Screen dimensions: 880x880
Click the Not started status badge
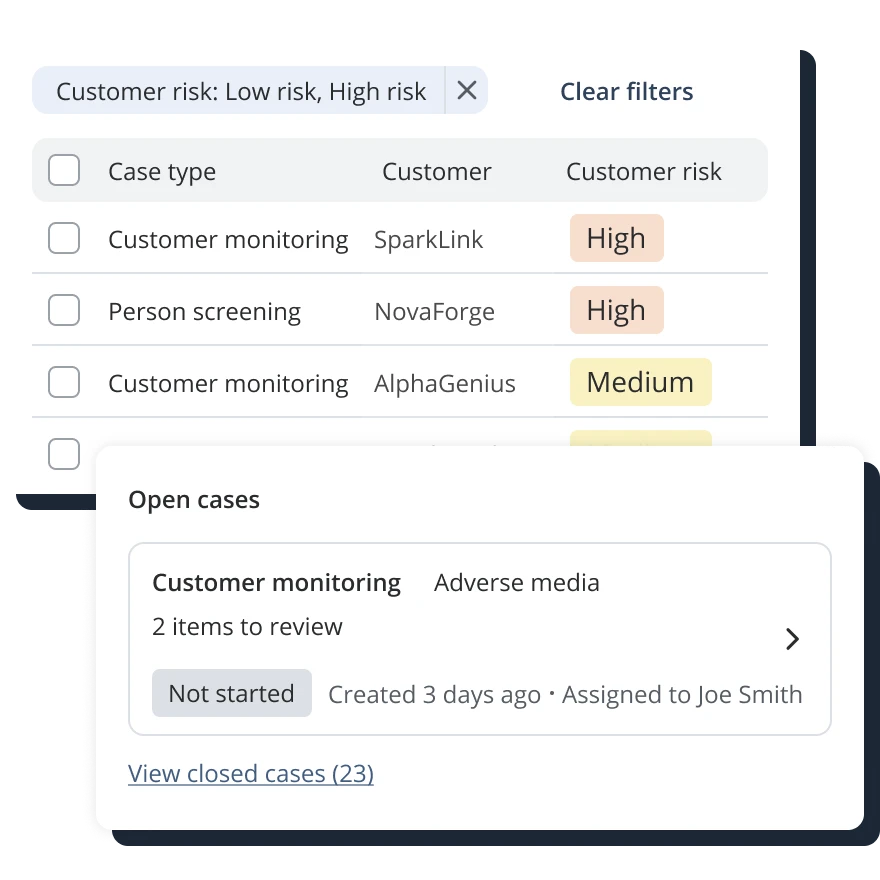click(232, 693)
